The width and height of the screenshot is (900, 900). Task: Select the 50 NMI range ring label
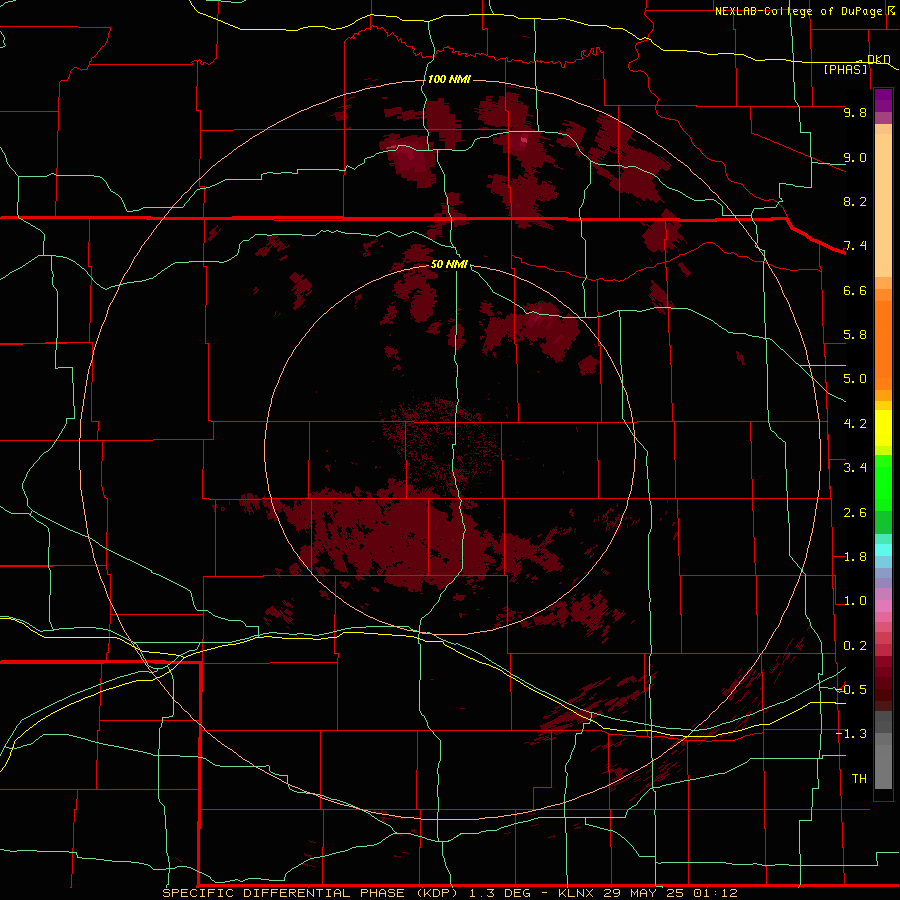click(449, 264)
